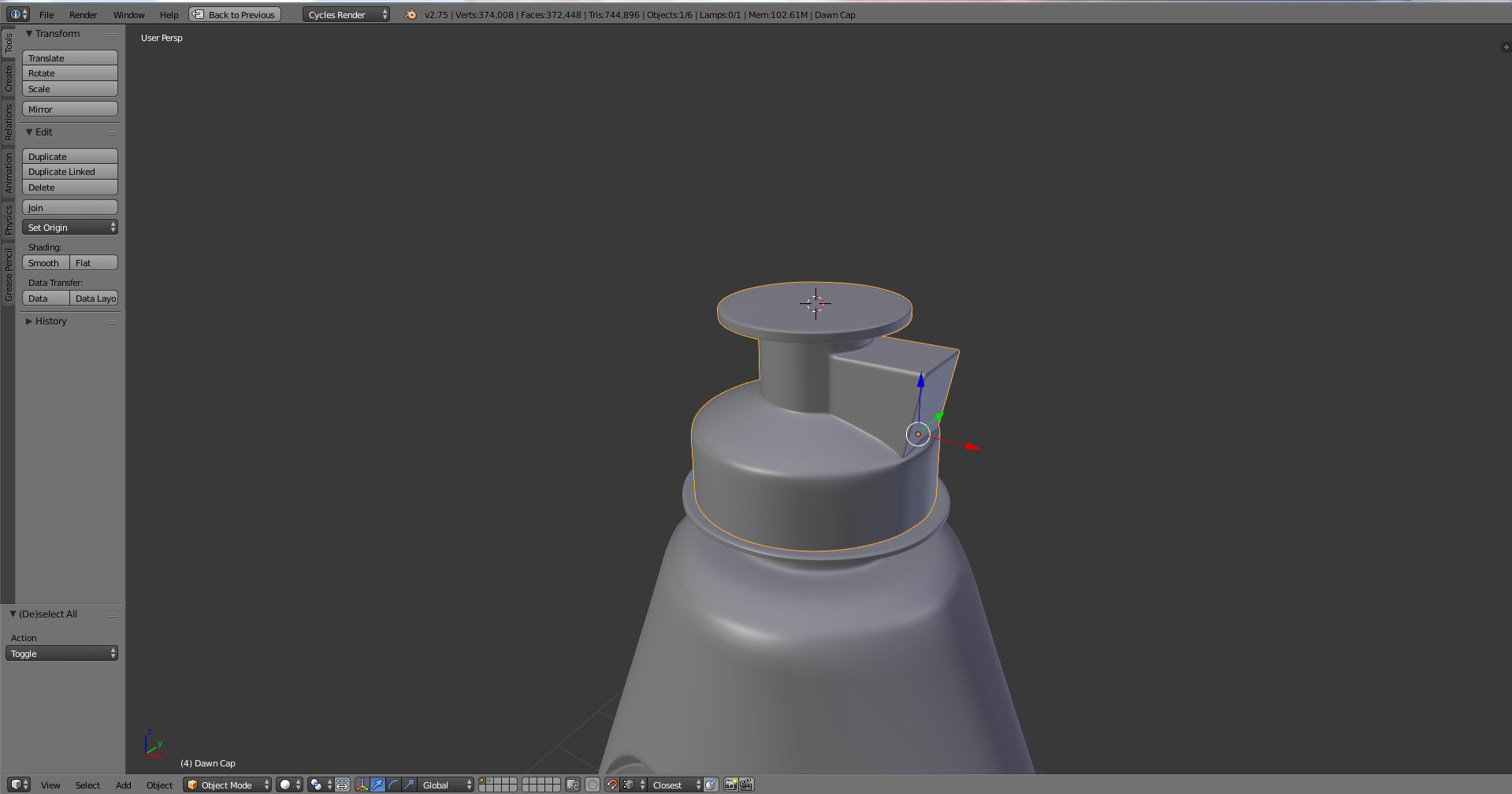Viewport: 1512px width, 794px height.
Task: Collapse the (De)select All panel
Action: pyautogui.click(x=13, y=614)
